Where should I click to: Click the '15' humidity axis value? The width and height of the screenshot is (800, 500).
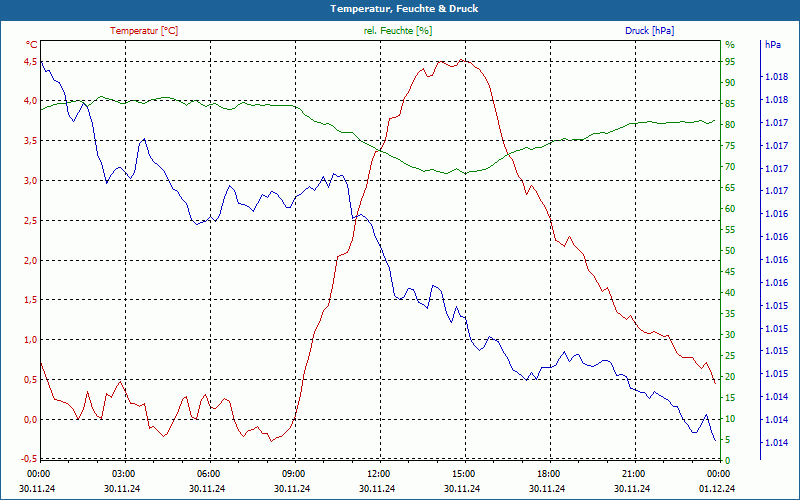pos(730,398)
